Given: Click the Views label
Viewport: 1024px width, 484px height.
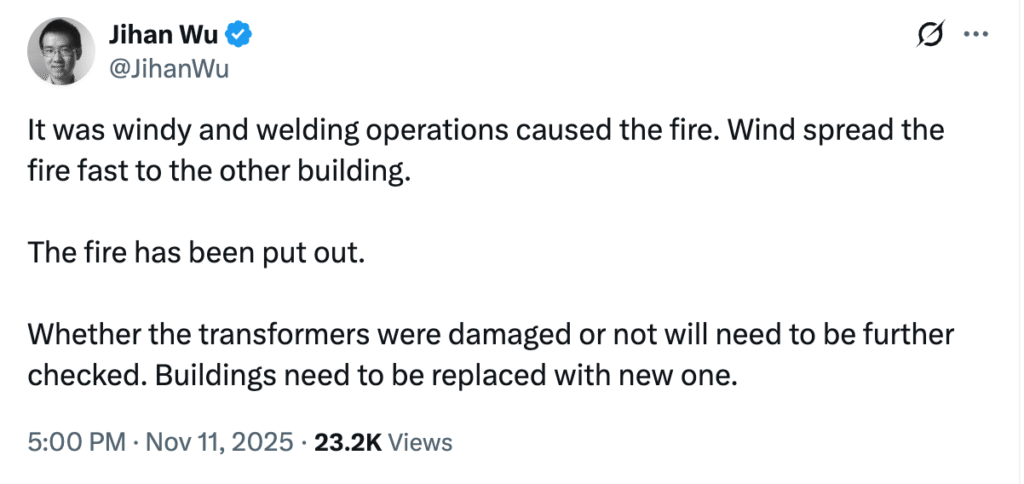Looking at the screenshot, I should 420,442.
